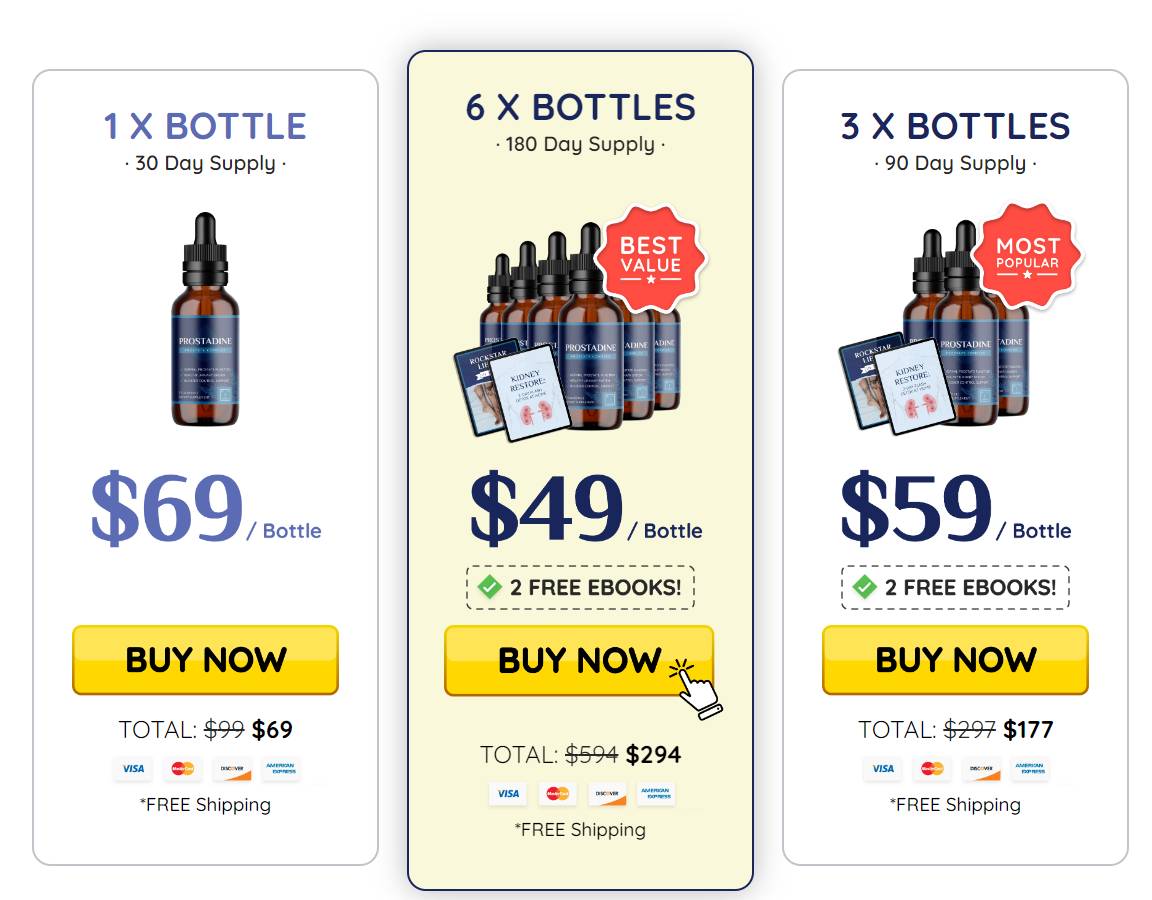Screen dimensions: 1152x900
Task: Click the American Express icon under 3 bottles plan
Action: tap(1030, 769)
